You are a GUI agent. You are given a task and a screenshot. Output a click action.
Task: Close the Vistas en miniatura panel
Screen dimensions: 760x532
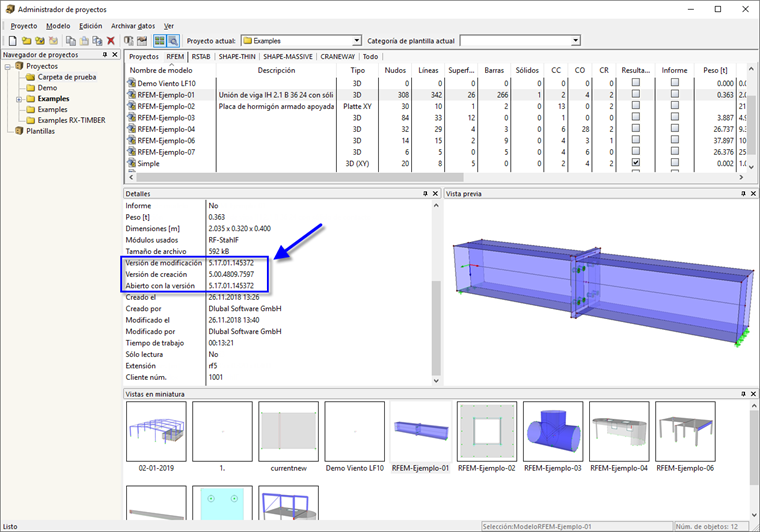pyautogui.click(x=753, y=394)
